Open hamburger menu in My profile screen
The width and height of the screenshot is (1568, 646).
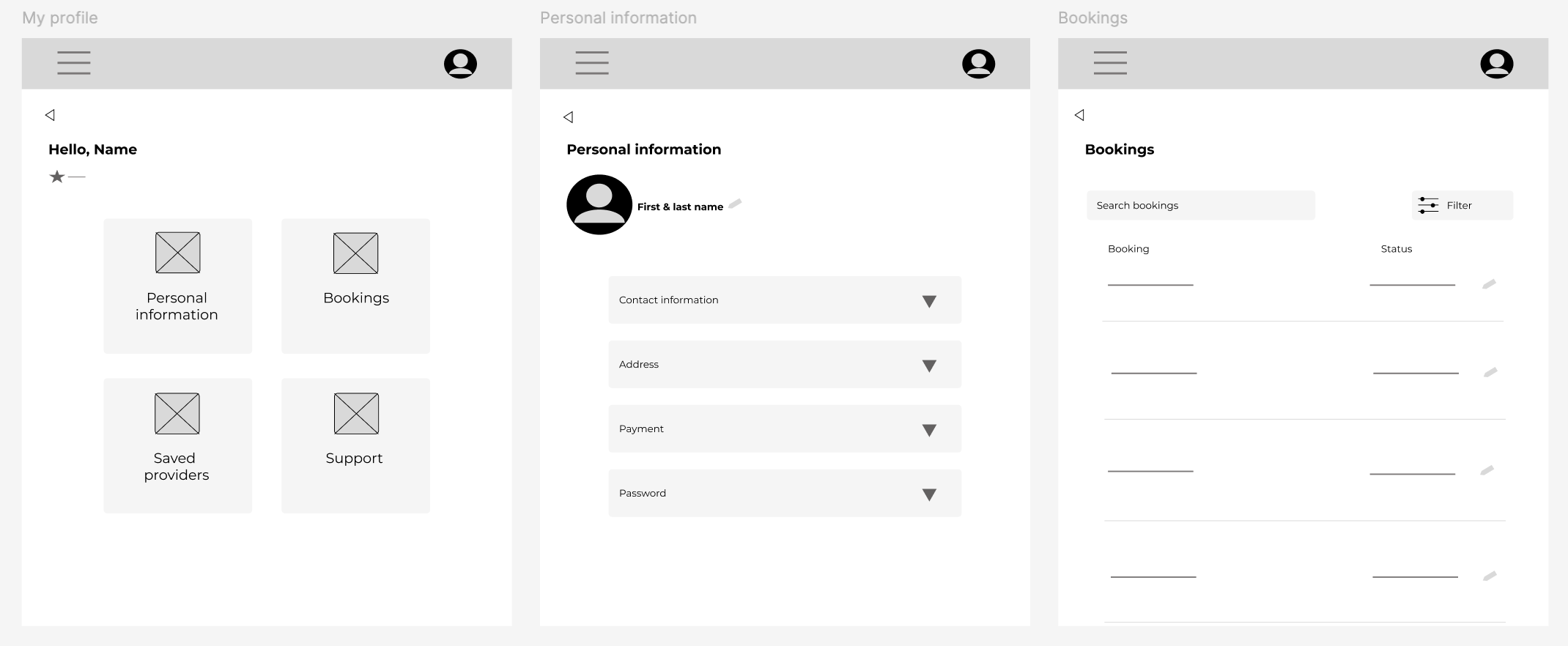coord(74,63)
